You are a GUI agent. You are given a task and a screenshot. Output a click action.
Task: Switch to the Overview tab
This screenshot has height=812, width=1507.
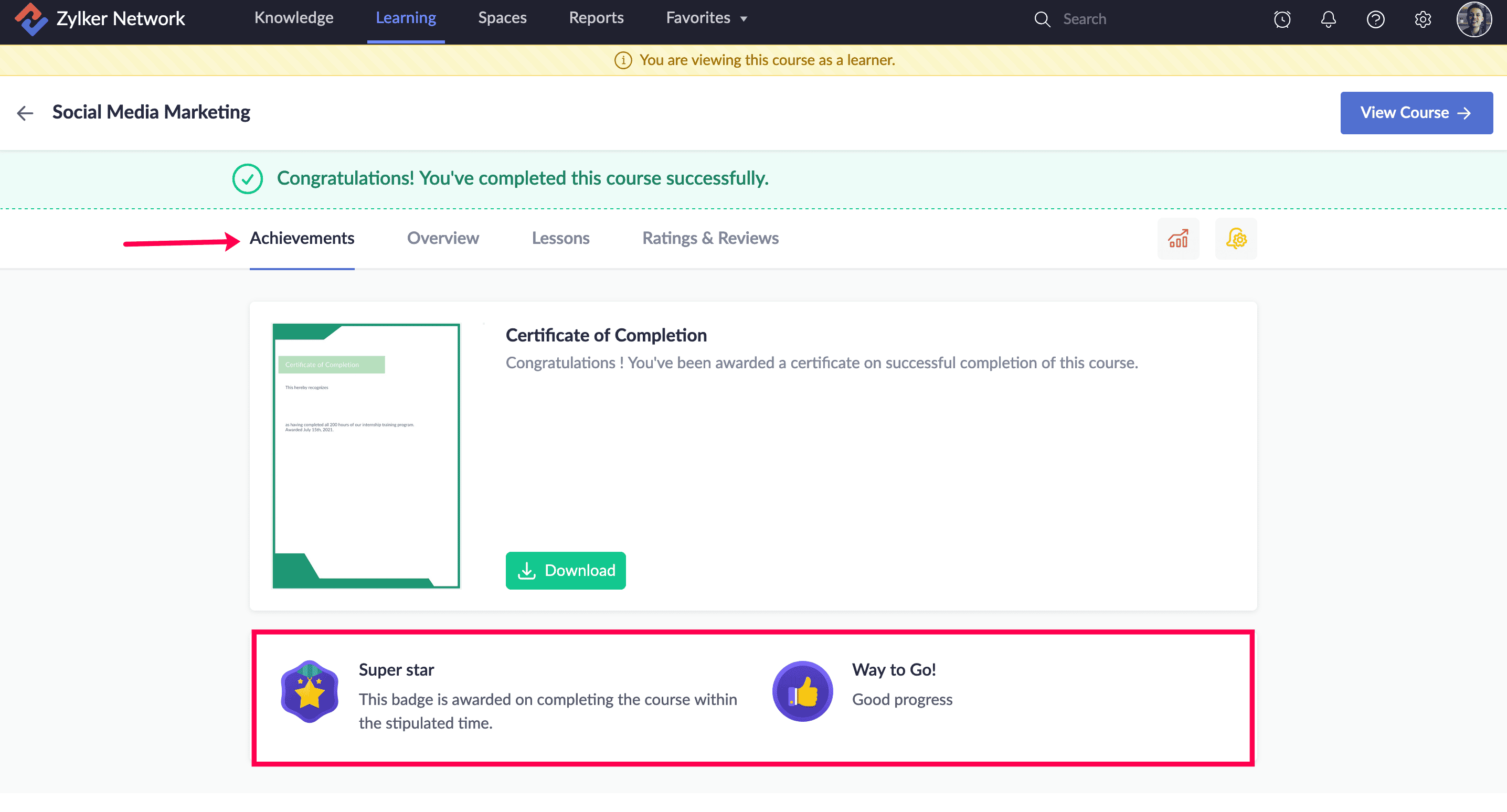point(443,238)
